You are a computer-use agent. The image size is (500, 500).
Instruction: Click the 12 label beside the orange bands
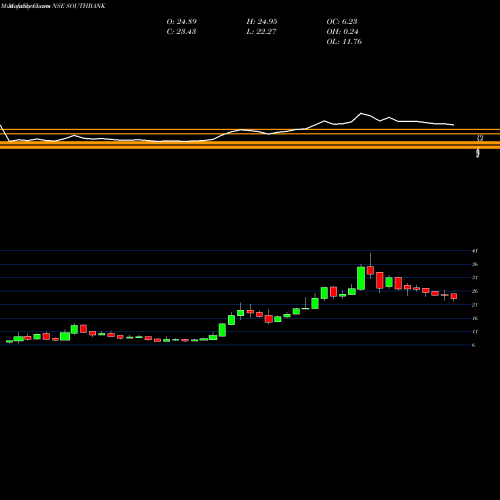[x=480, y=138]
